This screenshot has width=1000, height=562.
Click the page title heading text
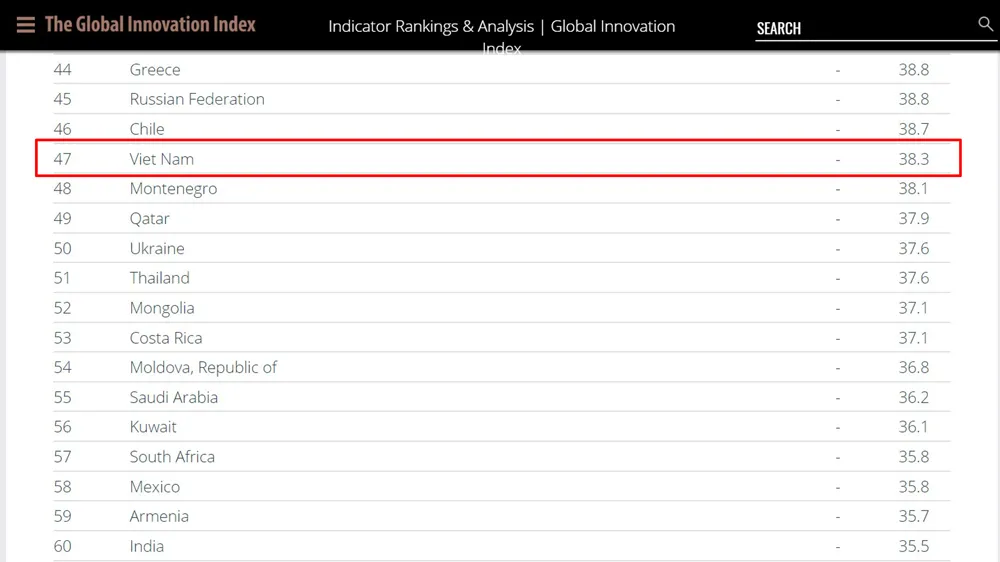click(501, 27)
